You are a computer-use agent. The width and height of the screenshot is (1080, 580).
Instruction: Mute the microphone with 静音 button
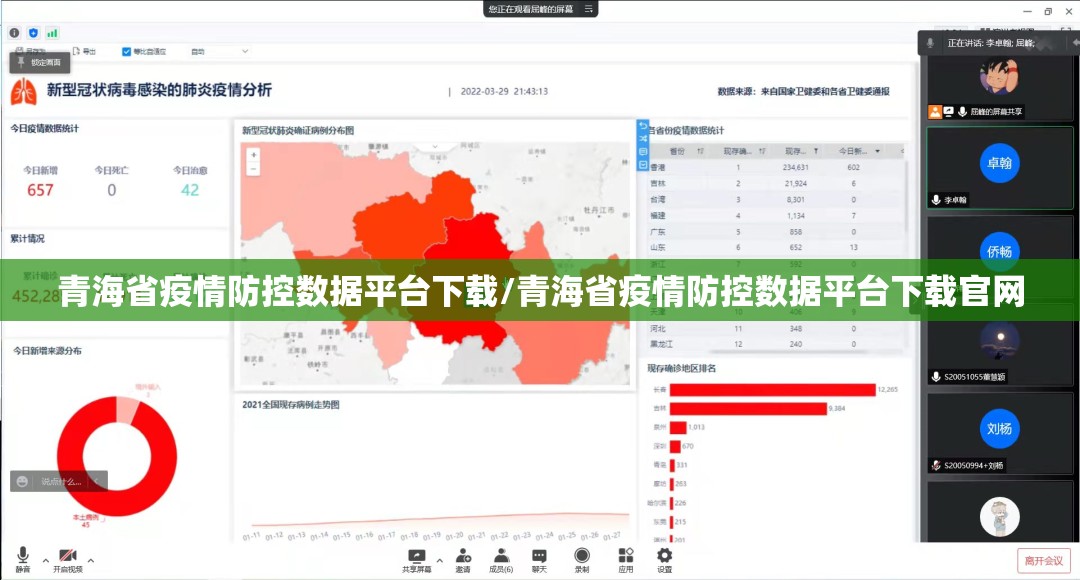point(22,558)
